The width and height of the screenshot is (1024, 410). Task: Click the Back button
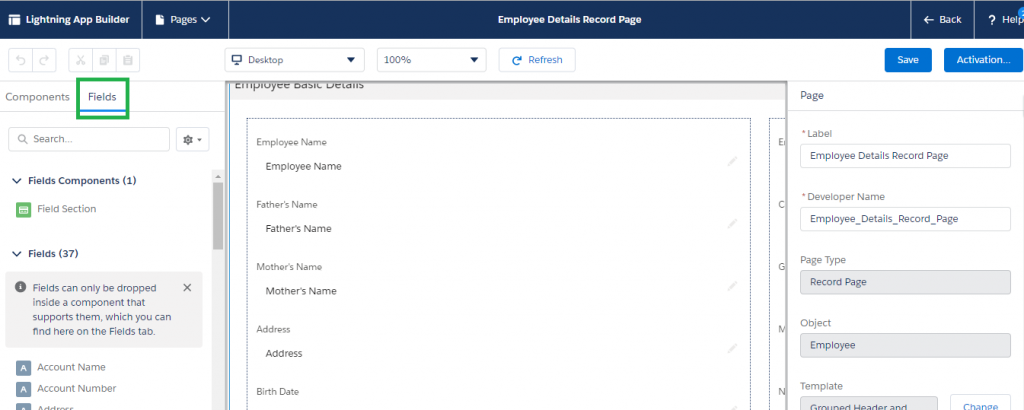[x=942, y=20]
